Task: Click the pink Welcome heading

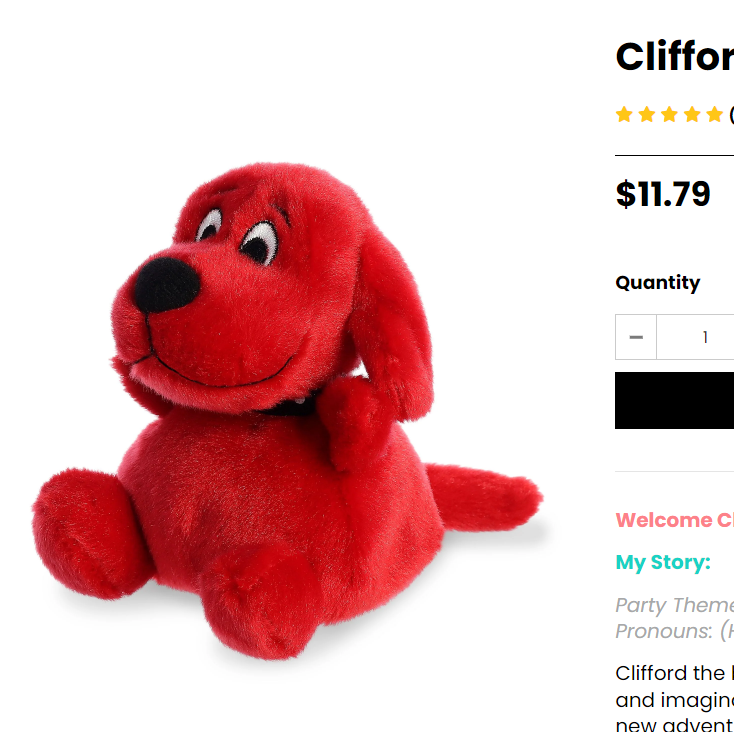Action: click(675, 520)
